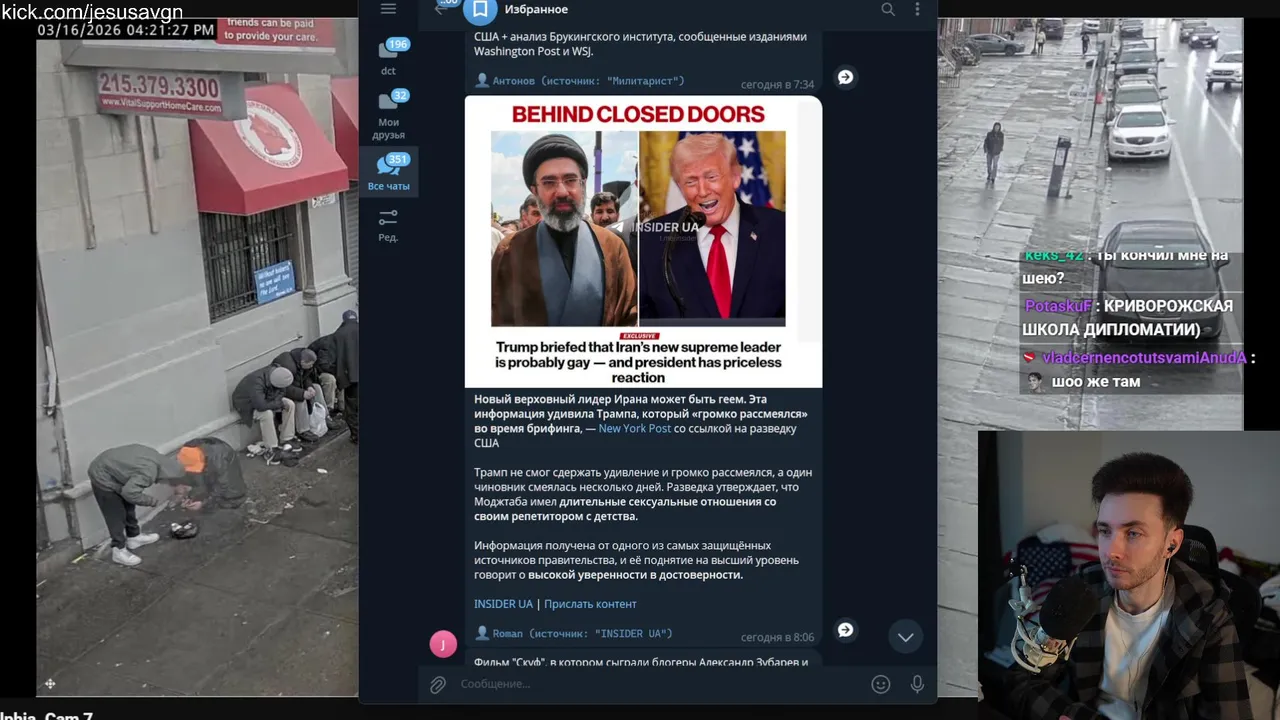The height and width of the screenshot is (720, 1280).
Task: Click the сегодня в 7:34 timestamp
Action: pyautogui.click(x=777, y=85)
